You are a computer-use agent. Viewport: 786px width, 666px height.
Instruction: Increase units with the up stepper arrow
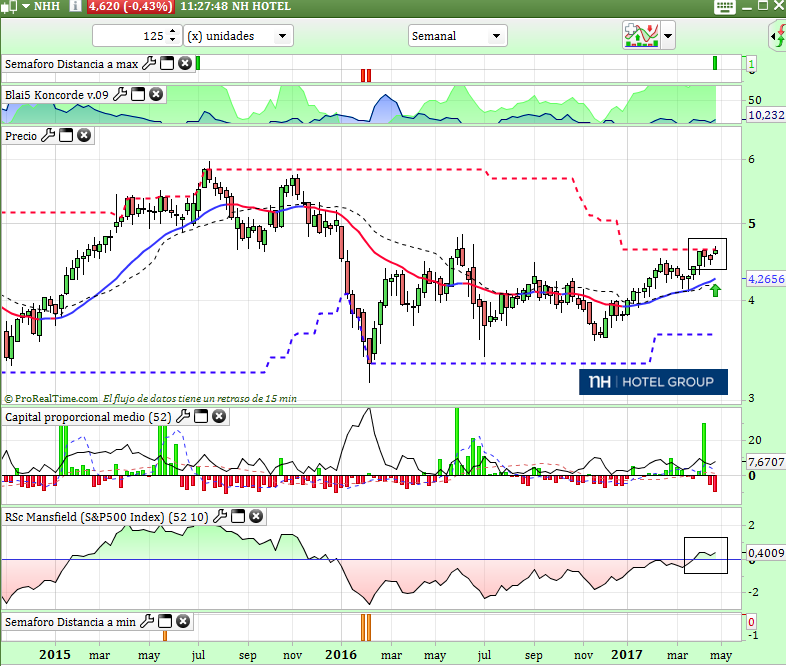click(x=172, y=31)
